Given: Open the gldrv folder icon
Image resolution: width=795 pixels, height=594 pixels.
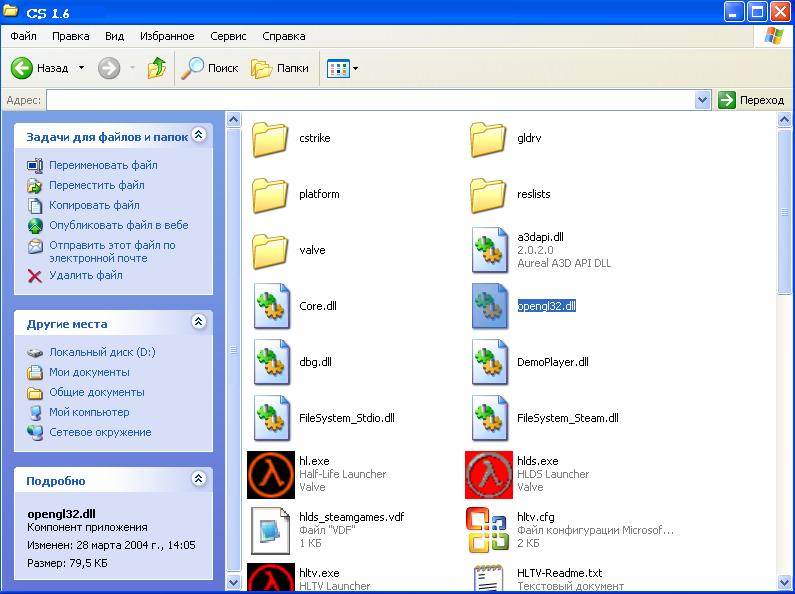Looking at the screenshot, I should tap(488, 138).
